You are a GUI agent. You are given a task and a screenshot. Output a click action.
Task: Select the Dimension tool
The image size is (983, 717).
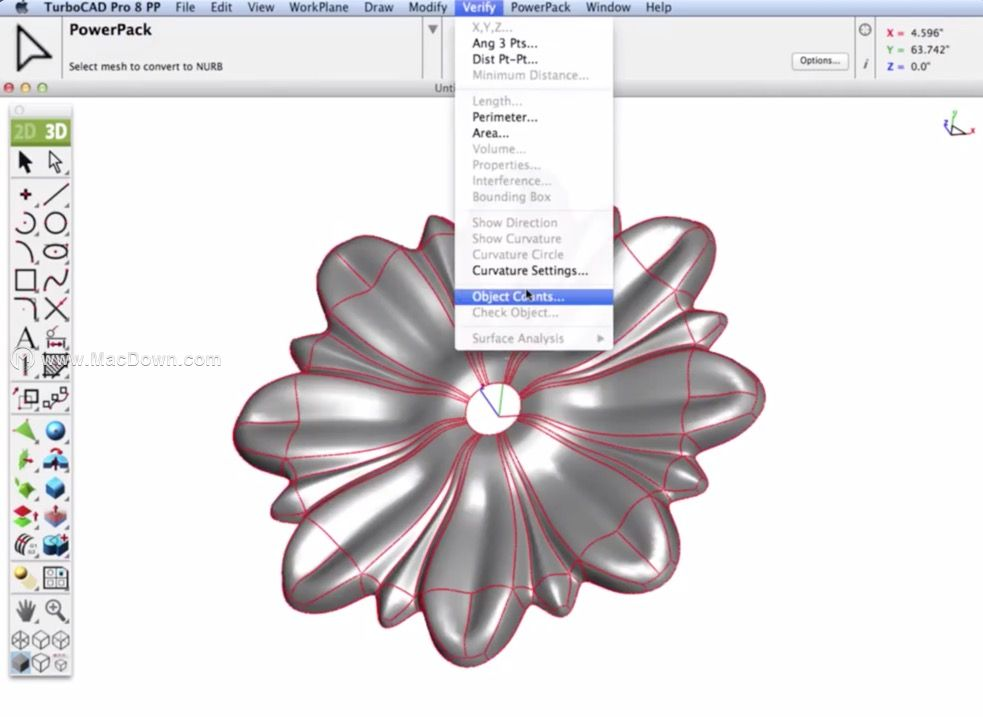[x=55, y=338]
